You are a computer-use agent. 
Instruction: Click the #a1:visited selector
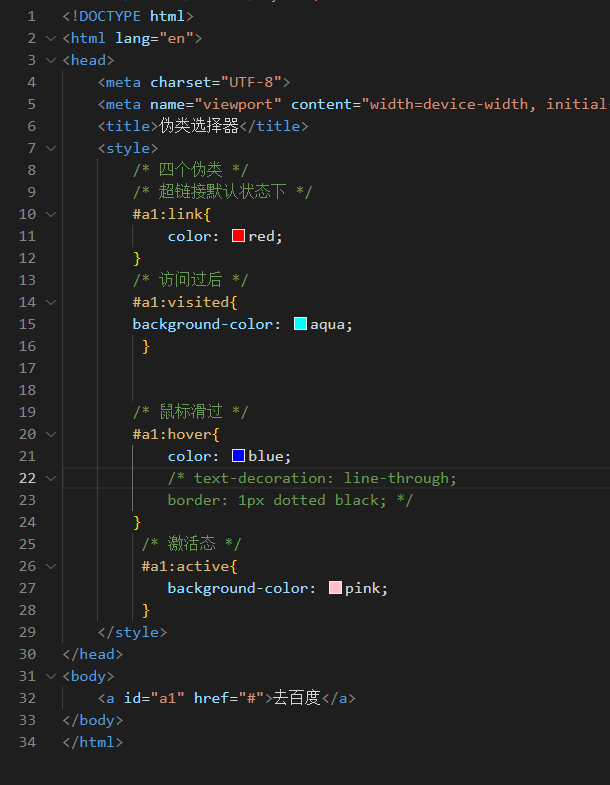coord(181,302)
